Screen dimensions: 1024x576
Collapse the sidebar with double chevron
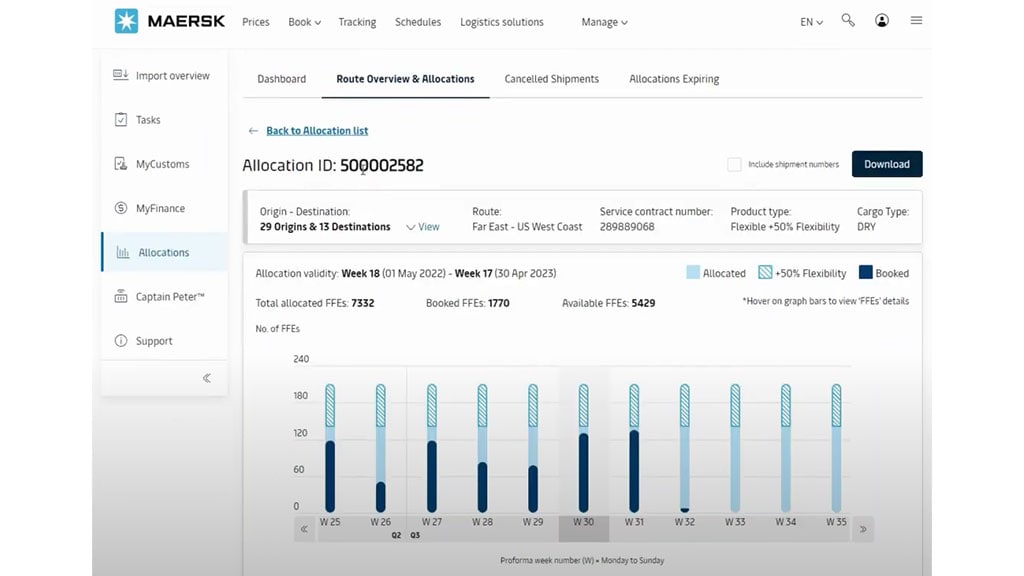click(x=207, y=378)
